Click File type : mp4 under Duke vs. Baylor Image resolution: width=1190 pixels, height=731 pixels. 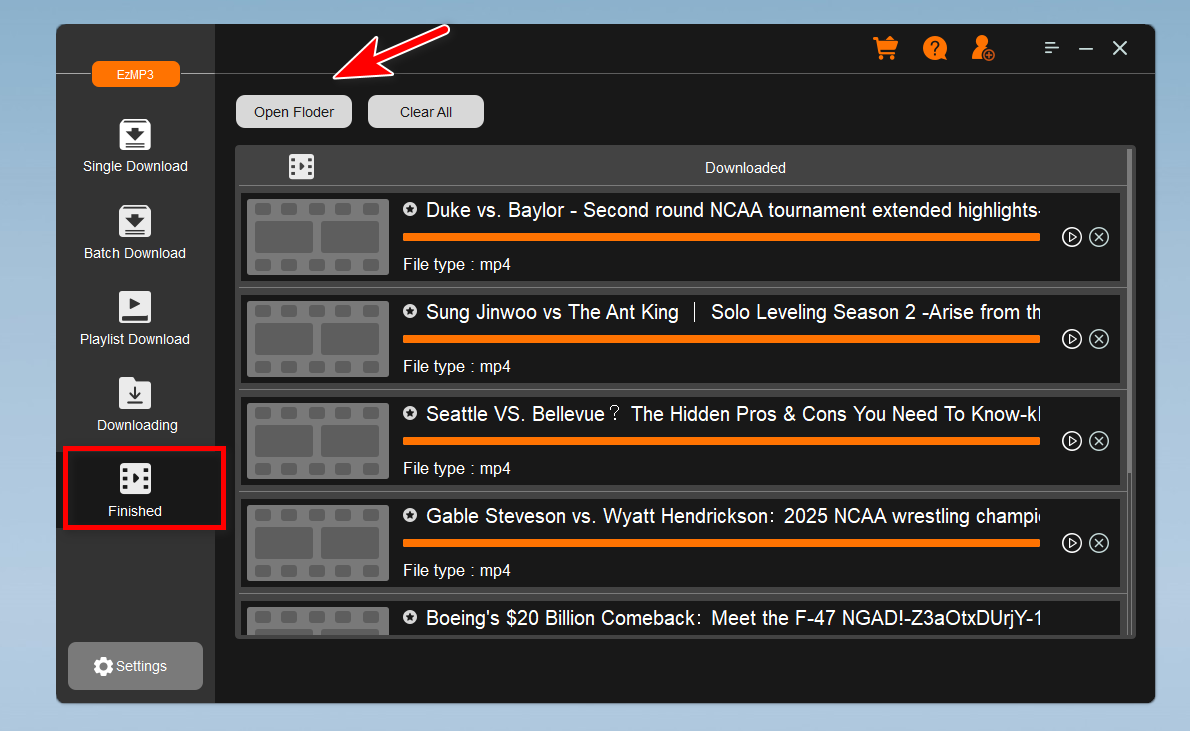coord(457,265)
